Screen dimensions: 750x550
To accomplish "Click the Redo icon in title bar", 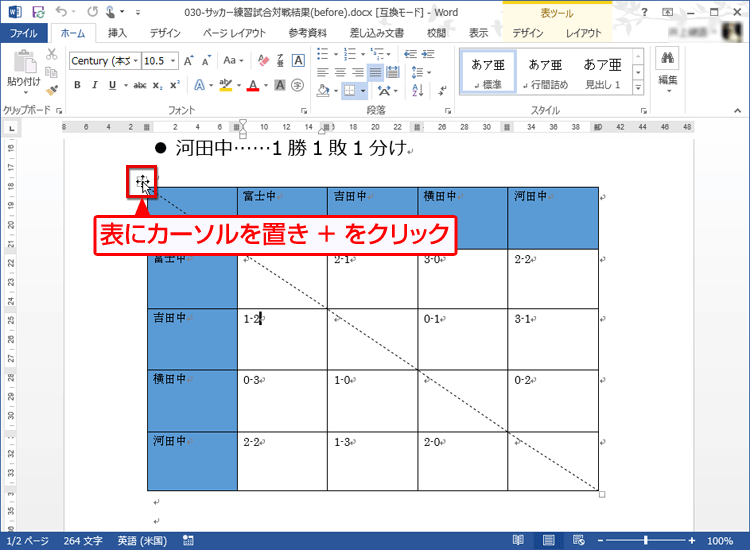I will (x=92, y=11).
